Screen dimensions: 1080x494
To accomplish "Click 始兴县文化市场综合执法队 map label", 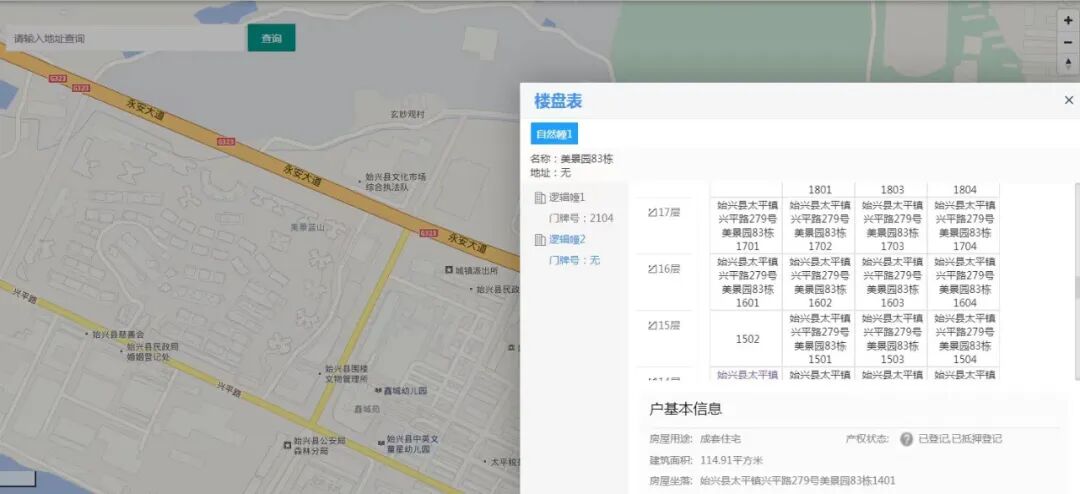I will coord(395,182).
